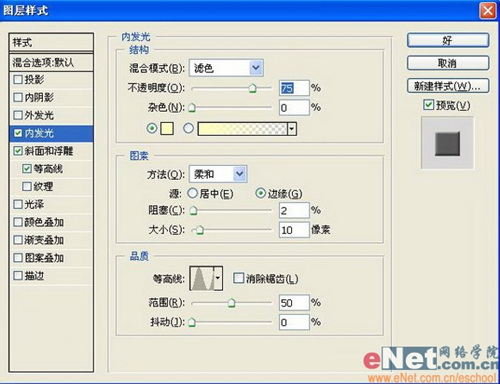Enable the 渐变叠加 gradient overlay checkbox
The width and height of the screenshot is (500, 384).
point(18,240)
